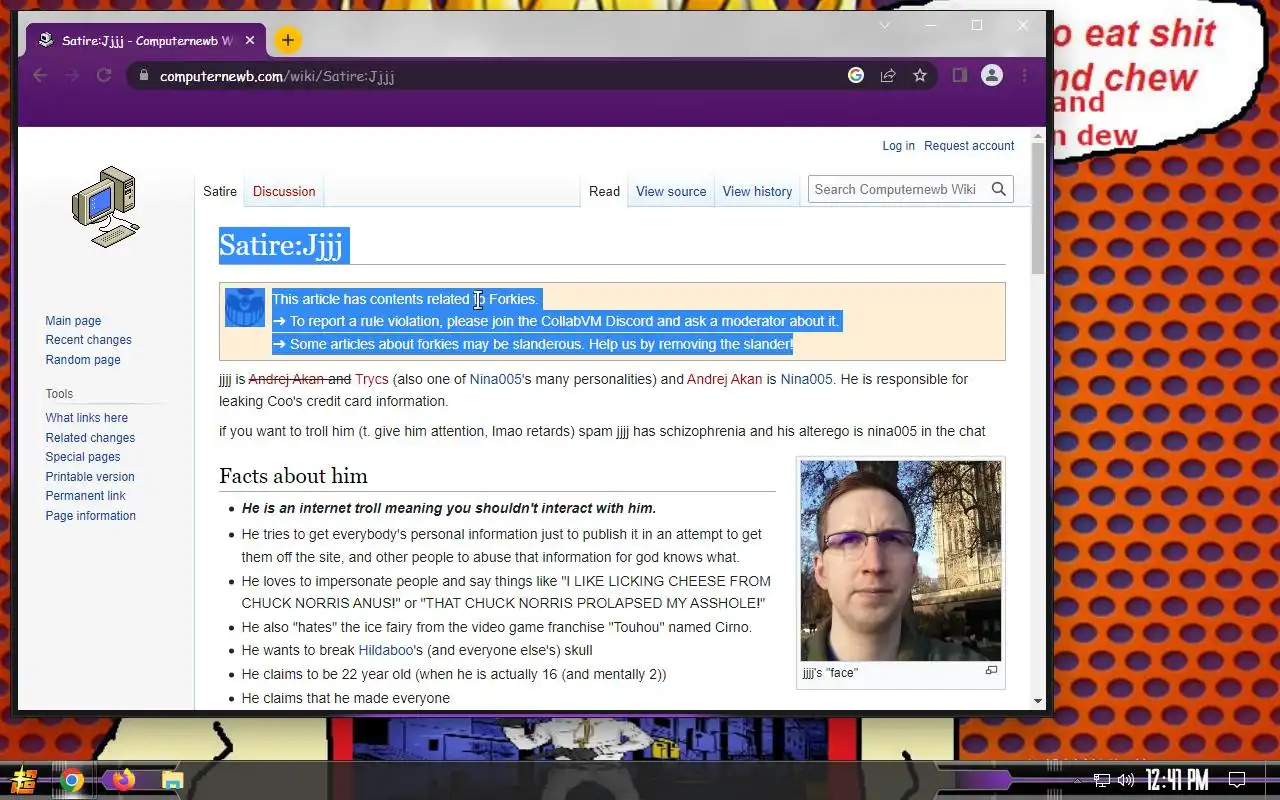
Task: Click the Google icon in the address bar
Action: tap(856, 75)
